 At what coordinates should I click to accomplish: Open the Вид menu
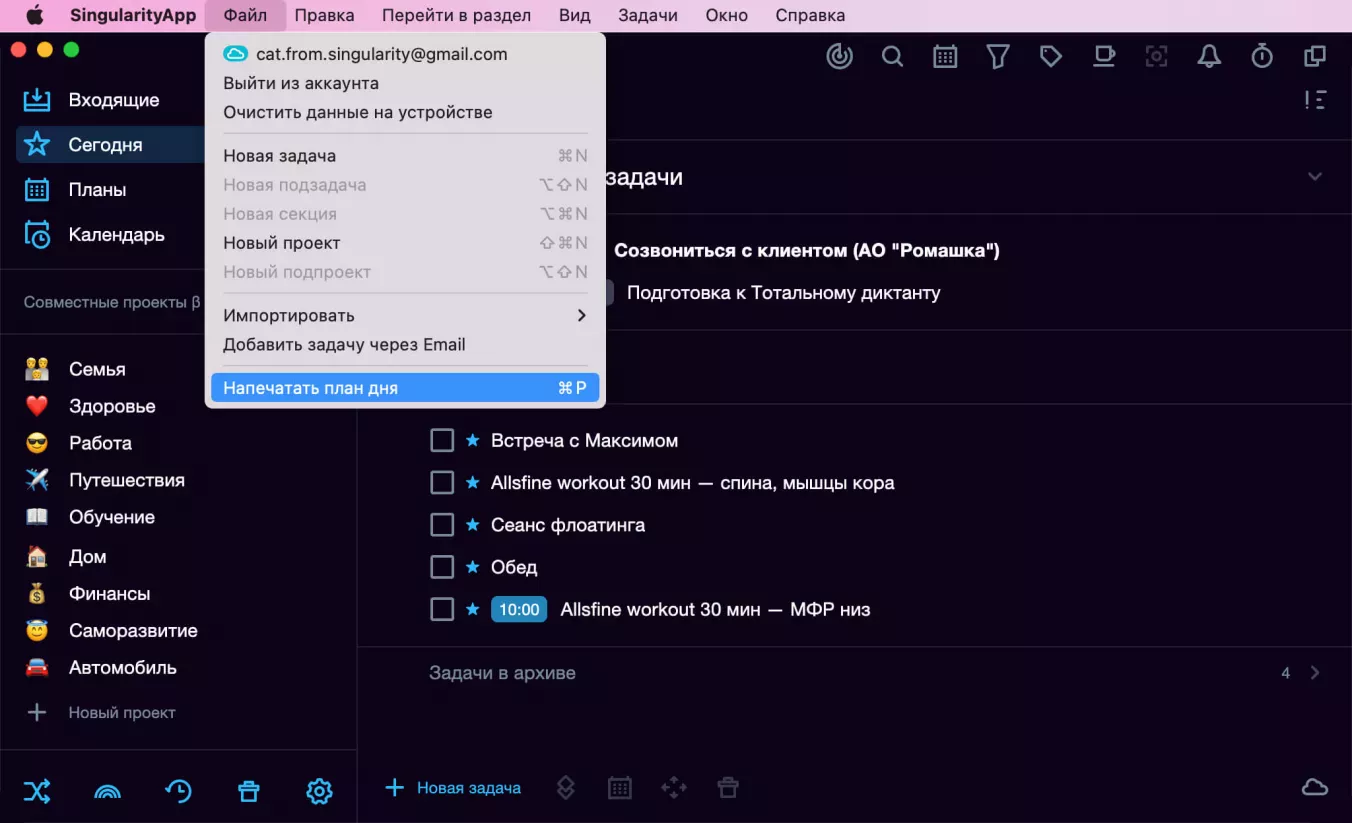(x=574, y=15)
